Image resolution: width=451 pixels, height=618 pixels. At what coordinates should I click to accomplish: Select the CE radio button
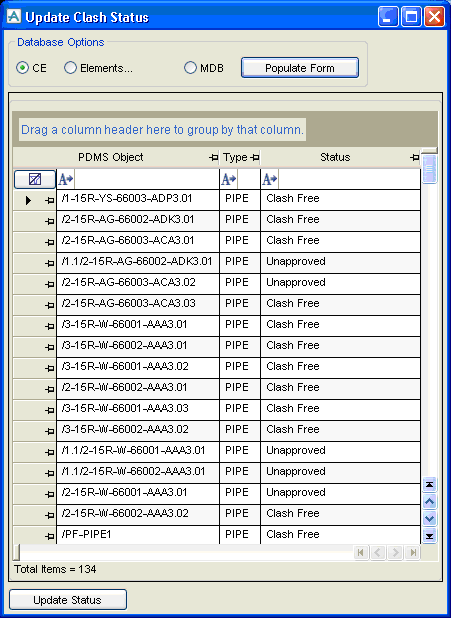[23, 68]
